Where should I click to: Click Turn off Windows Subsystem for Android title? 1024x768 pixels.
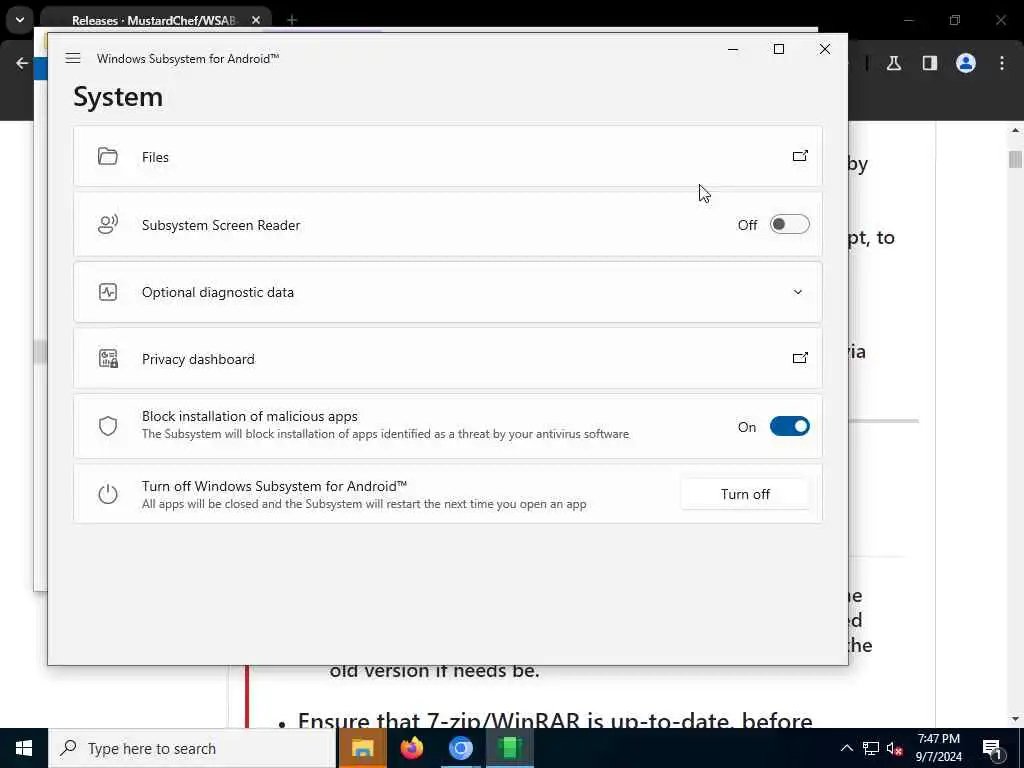coord(274,487)
